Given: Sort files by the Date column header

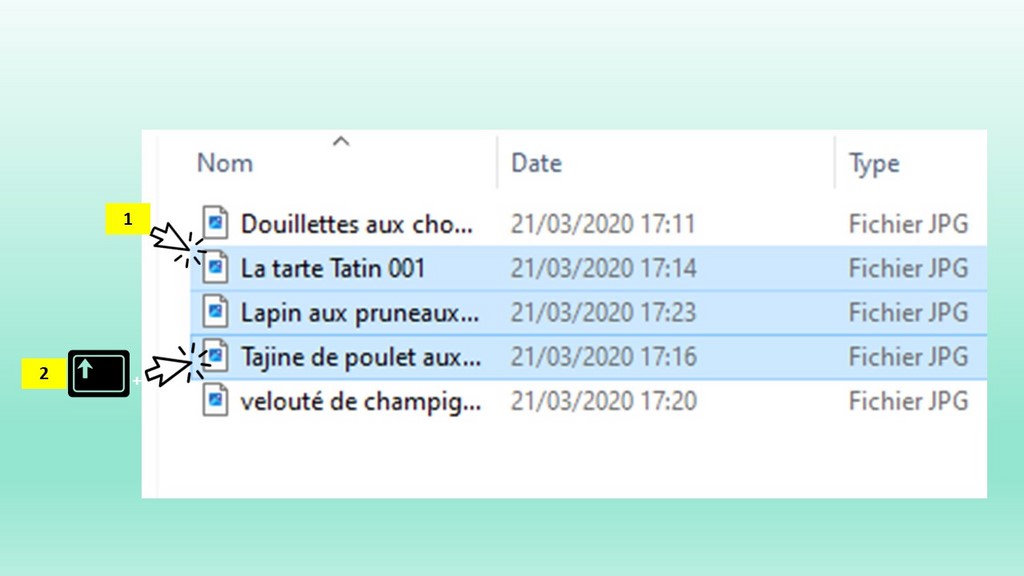Looking at the screenshot, I should [x=536, y=163].
